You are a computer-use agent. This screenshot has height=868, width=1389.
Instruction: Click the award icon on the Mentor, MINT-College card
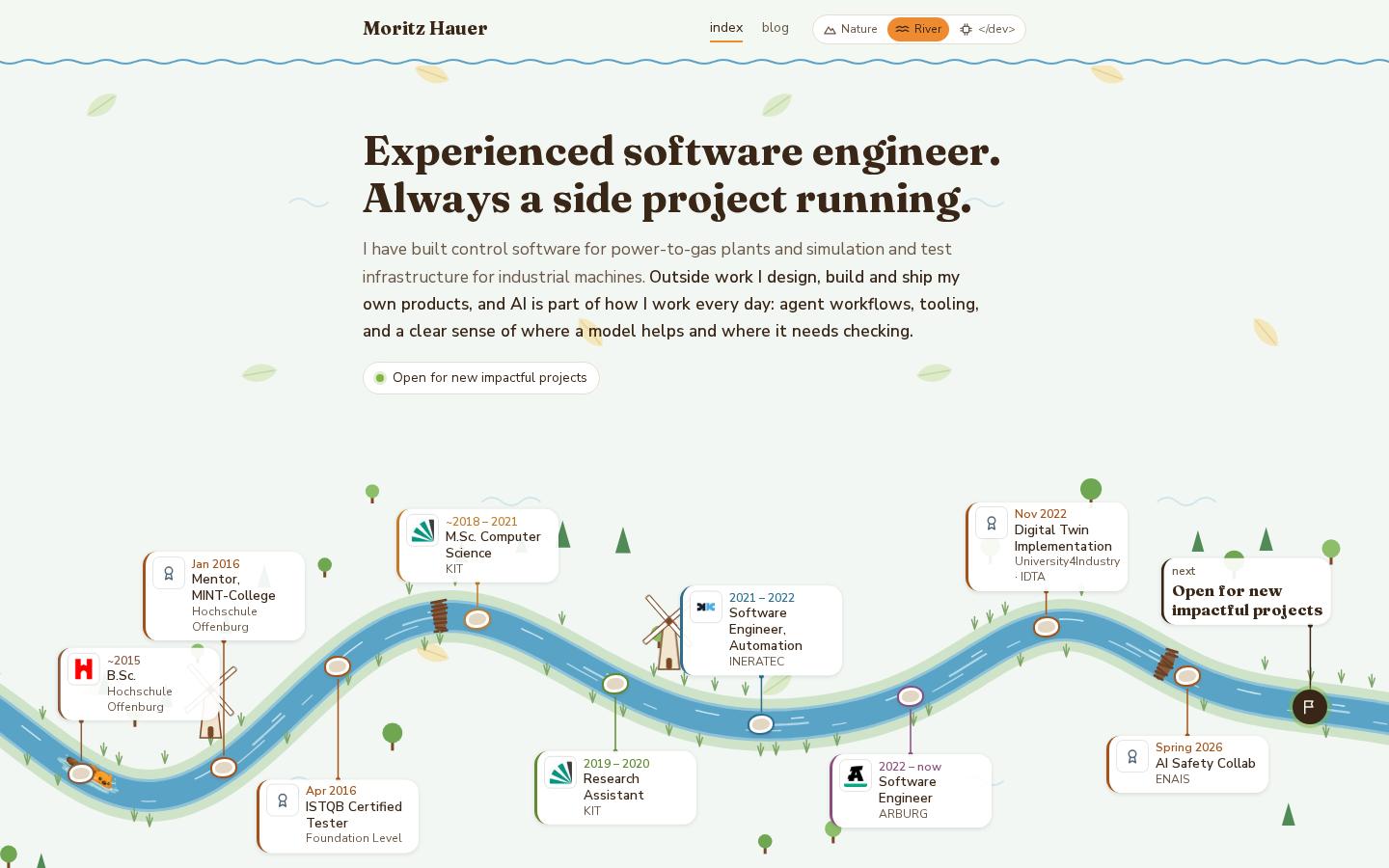pyautogui.click(x=169, y=573)
